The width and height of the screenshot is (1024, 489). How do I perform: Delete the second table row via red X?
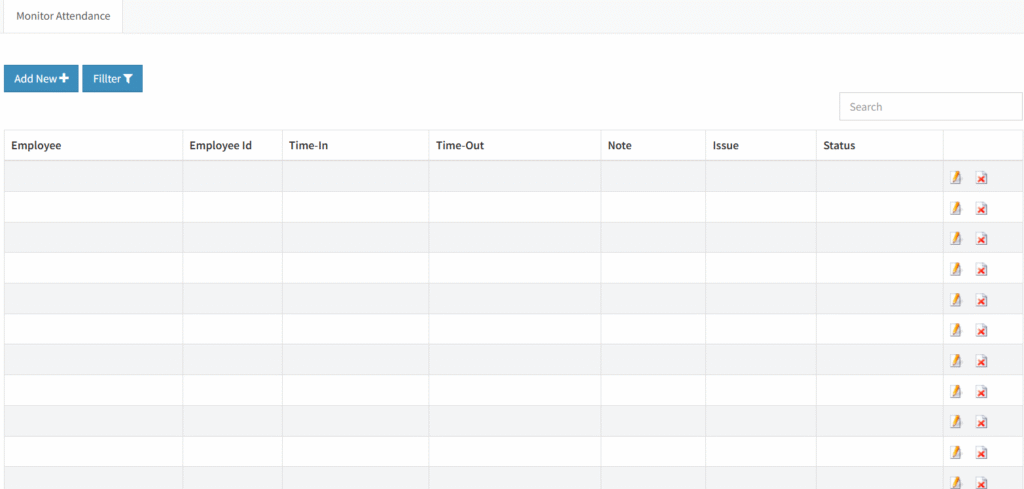tap(981, 208)
